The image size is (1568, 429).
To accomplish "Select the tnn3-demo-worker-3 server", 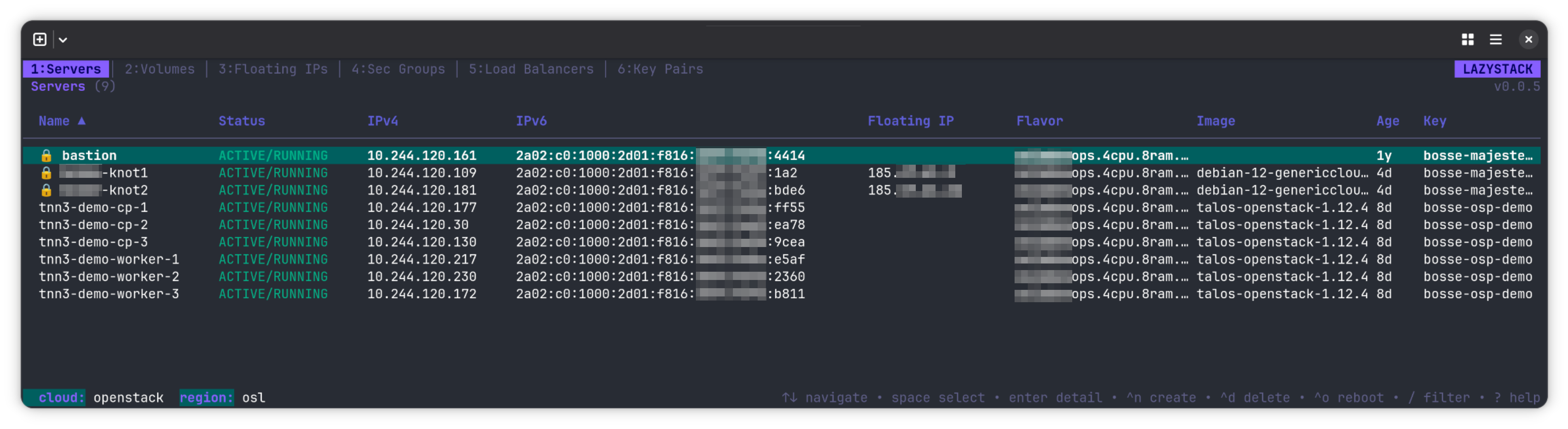I will 782,294.
